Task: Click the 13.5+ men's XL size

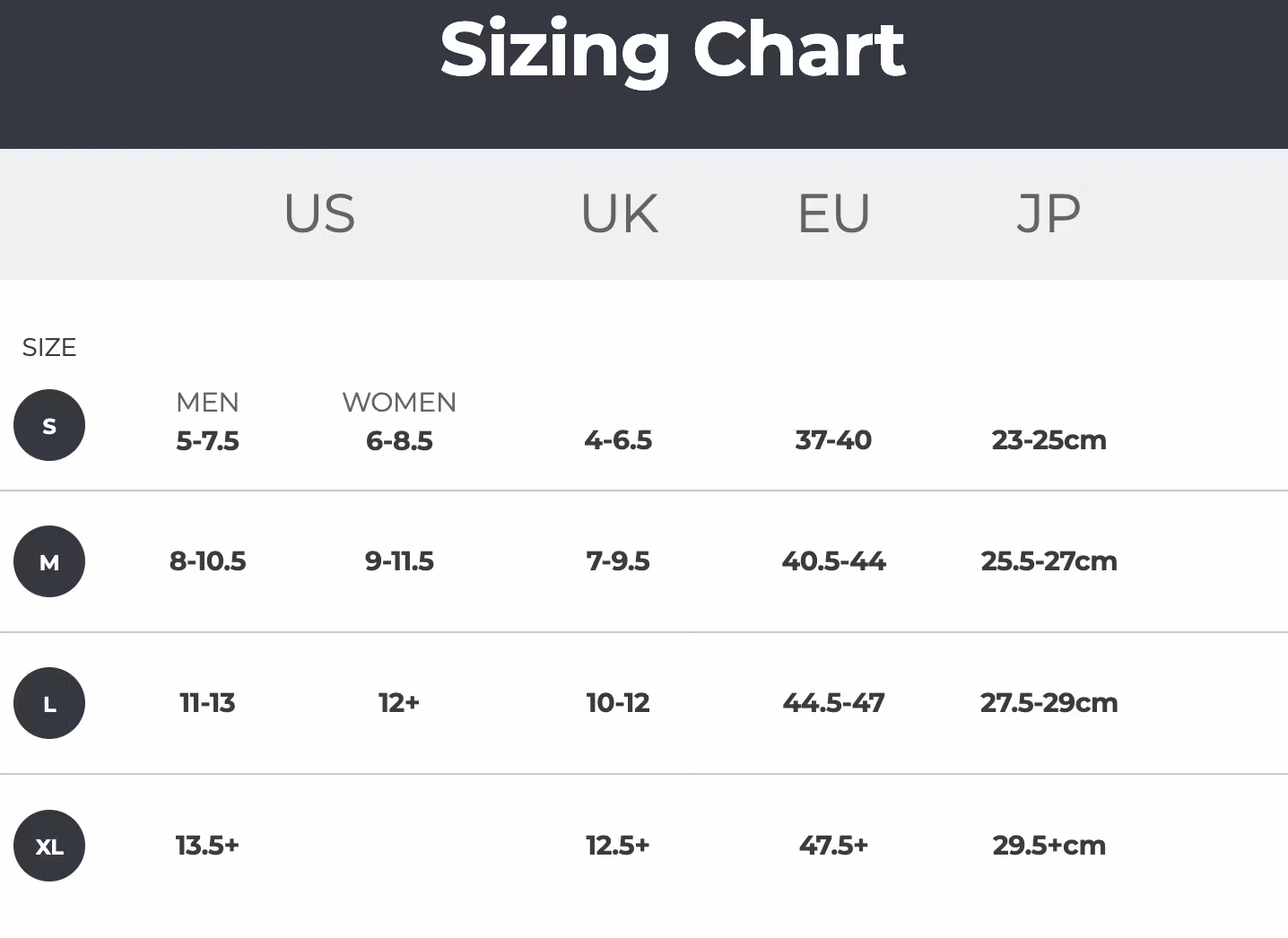Action: click(207, 845)
